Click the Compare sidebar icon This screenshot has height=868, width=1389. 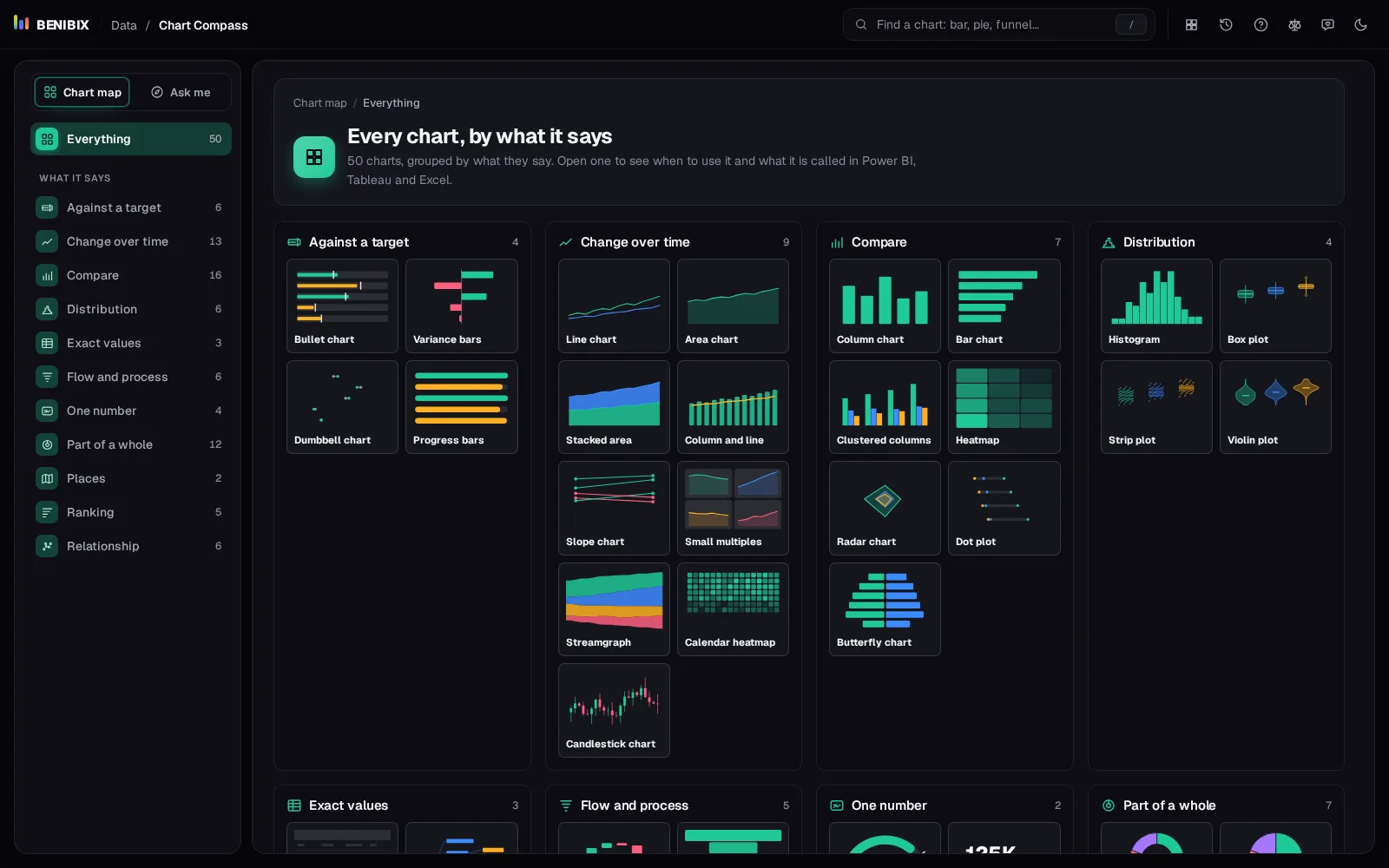[47, 275]
